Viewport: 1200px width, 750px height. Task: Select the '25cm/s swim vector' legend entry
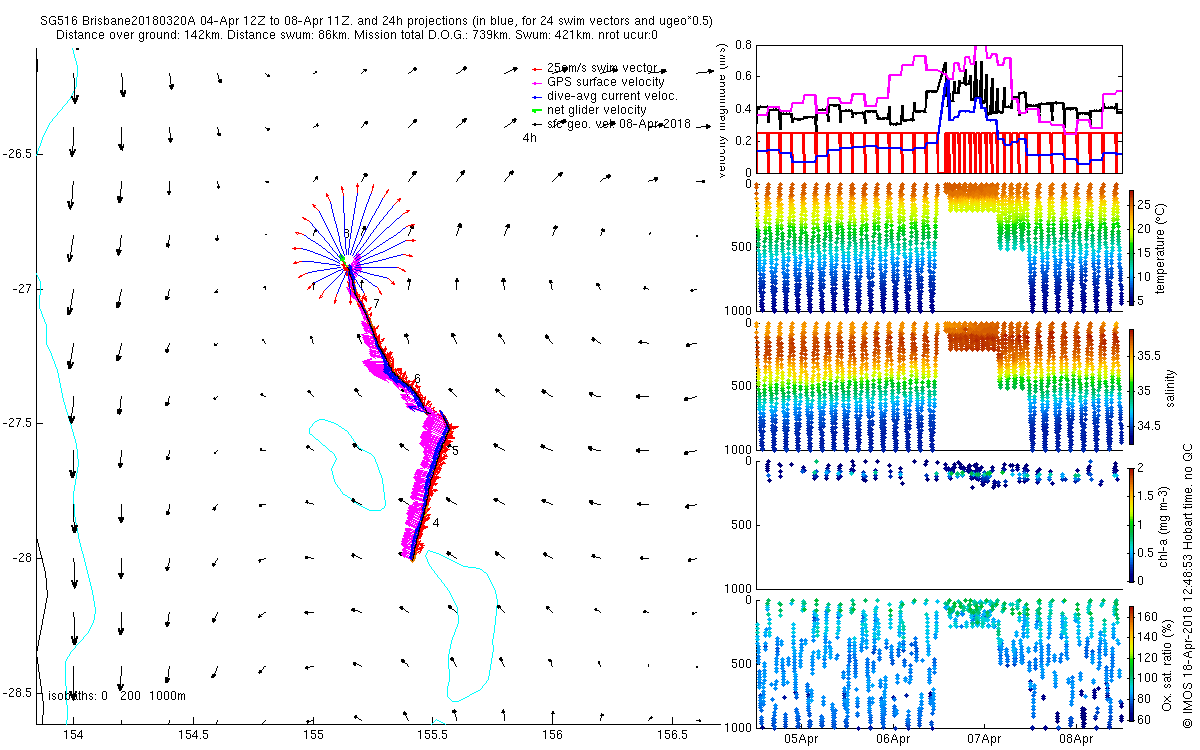click(x=594, y=67)
